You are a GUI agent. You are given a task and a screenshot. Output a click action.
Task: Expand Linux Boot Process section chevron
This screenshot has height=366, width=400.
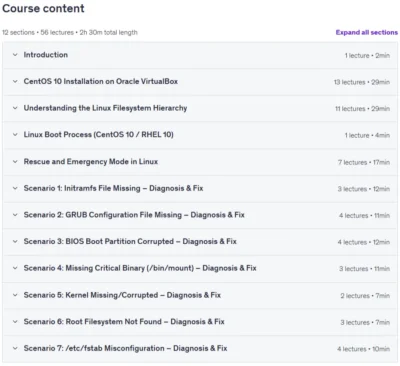15,135
